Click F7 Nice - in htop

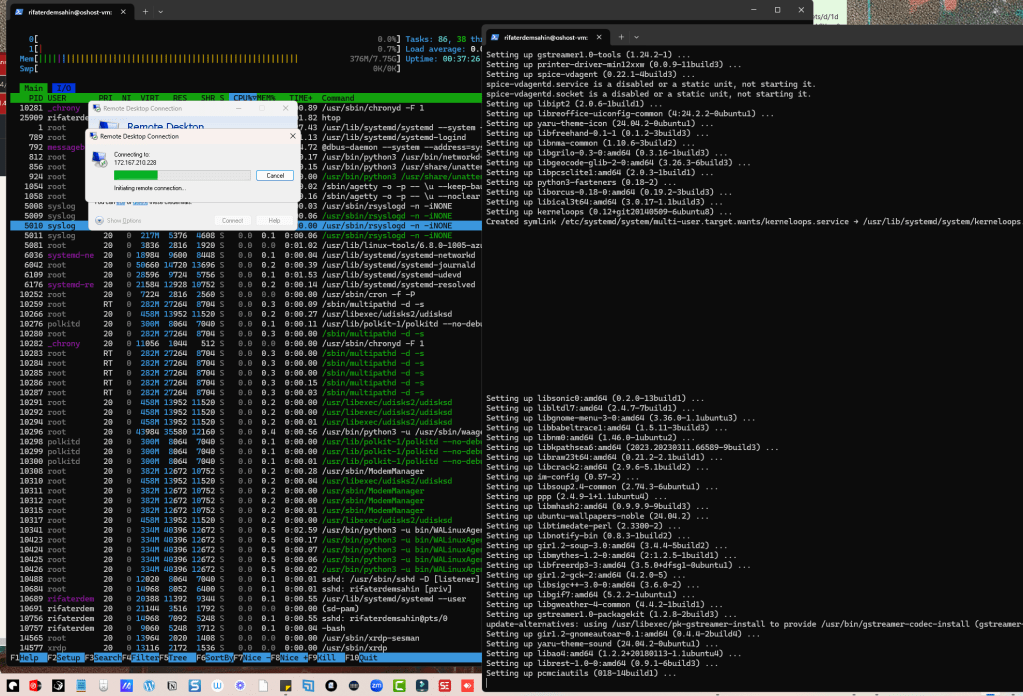252,658
